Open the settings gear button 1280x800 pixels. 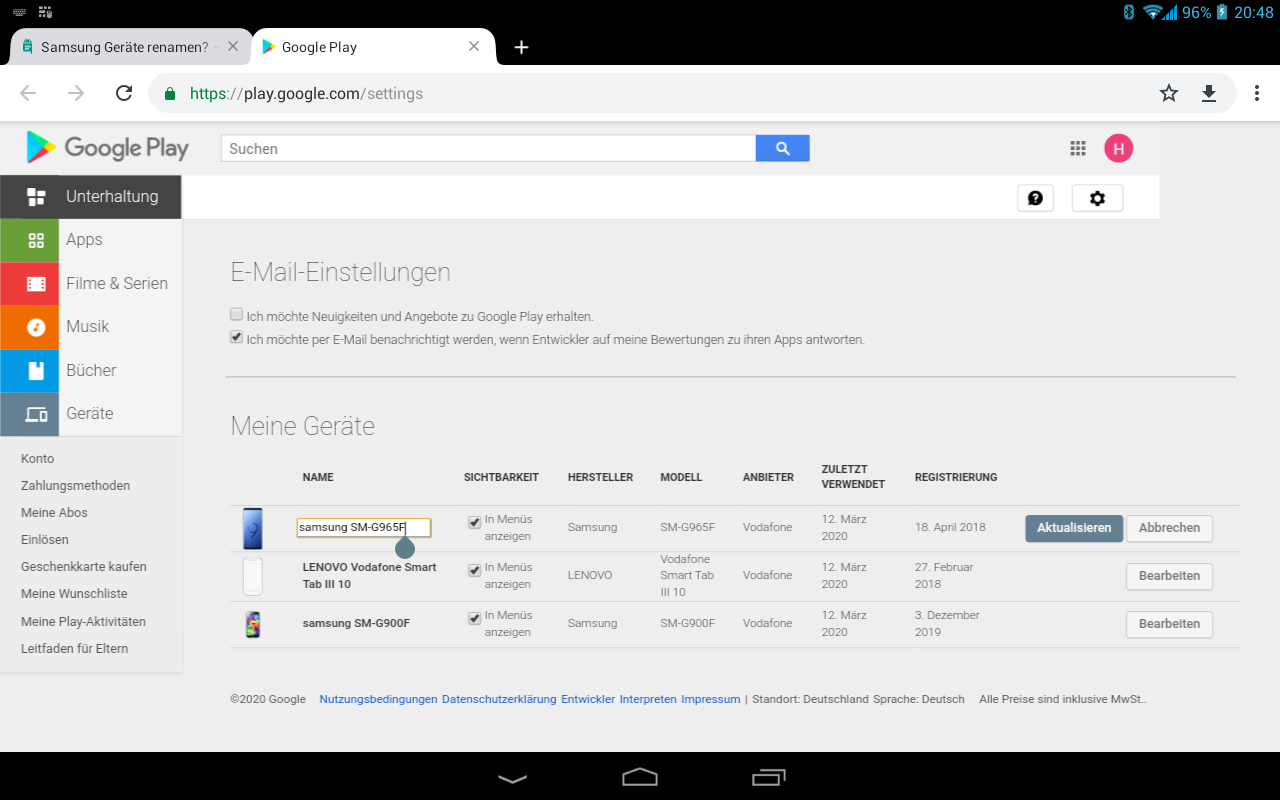[1097, 198]
